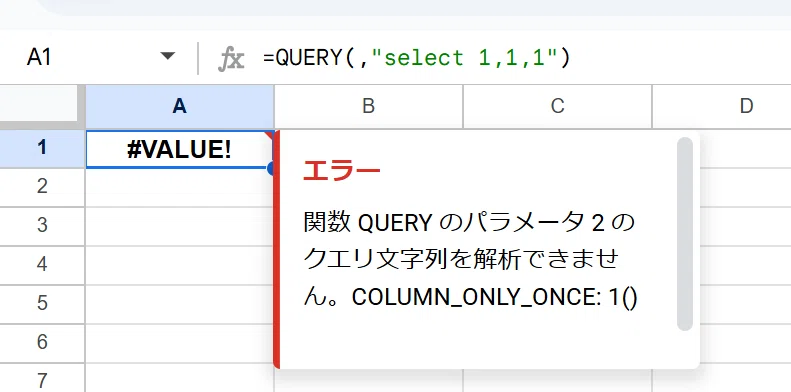
Task: Click cell D2
Action: coord(746,187)
